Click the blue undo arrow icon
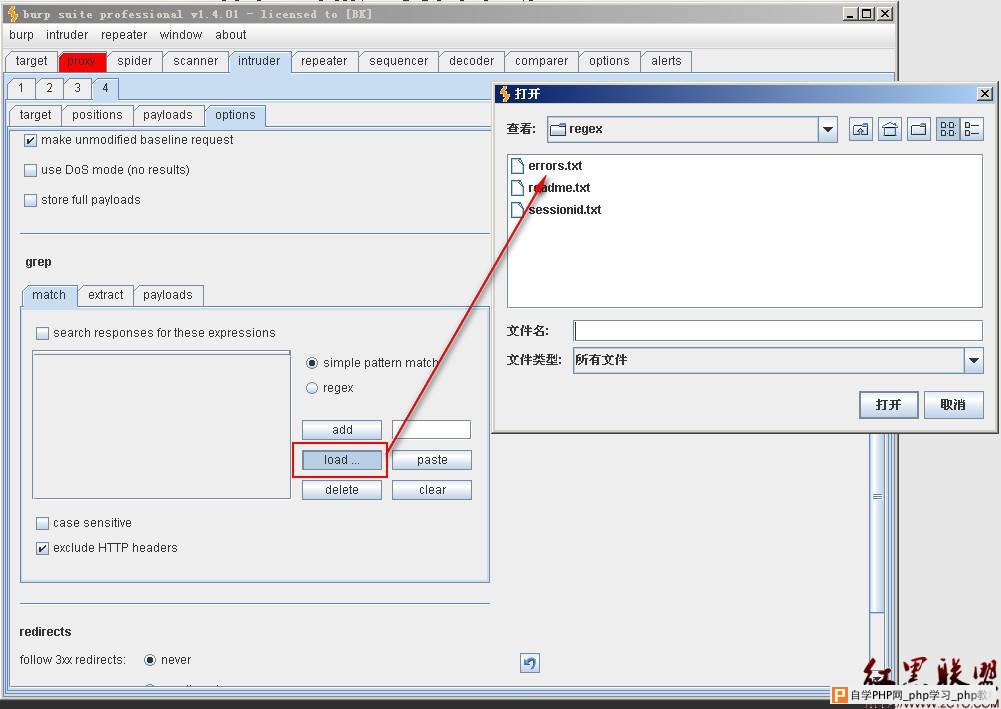1001x709 pixels. point(529,663)
